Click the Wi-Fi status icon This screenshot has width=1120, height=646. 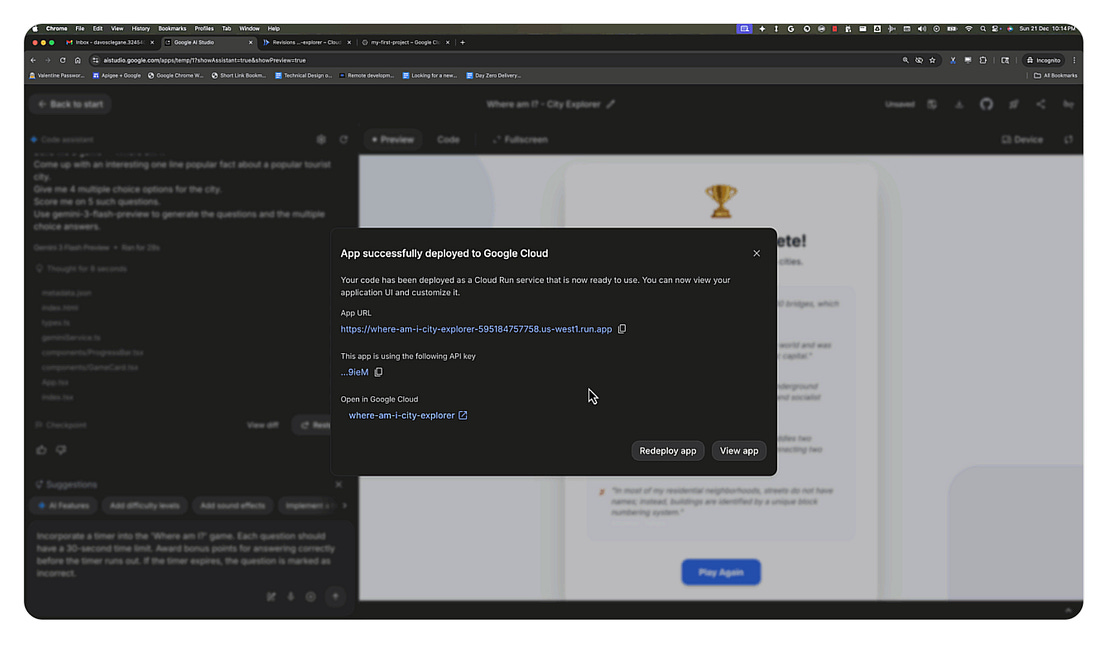click(x=968, y=29)
